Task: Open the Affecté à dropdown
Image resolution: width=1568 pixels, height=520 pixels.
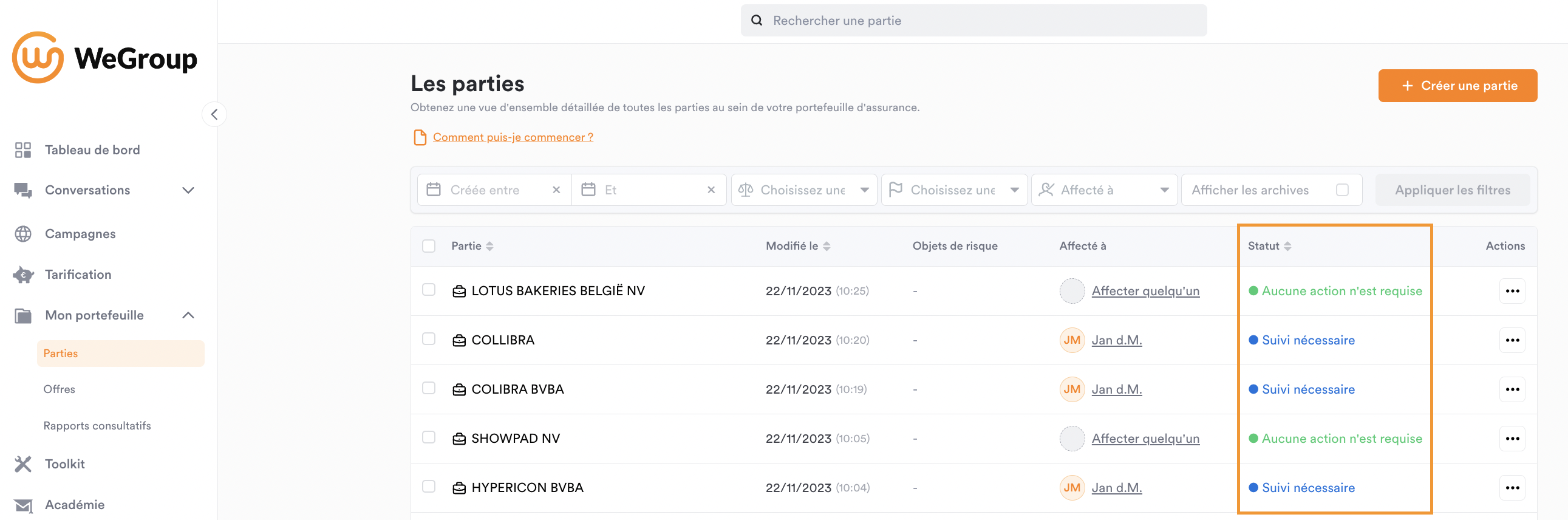Action: click(1104, 190)
